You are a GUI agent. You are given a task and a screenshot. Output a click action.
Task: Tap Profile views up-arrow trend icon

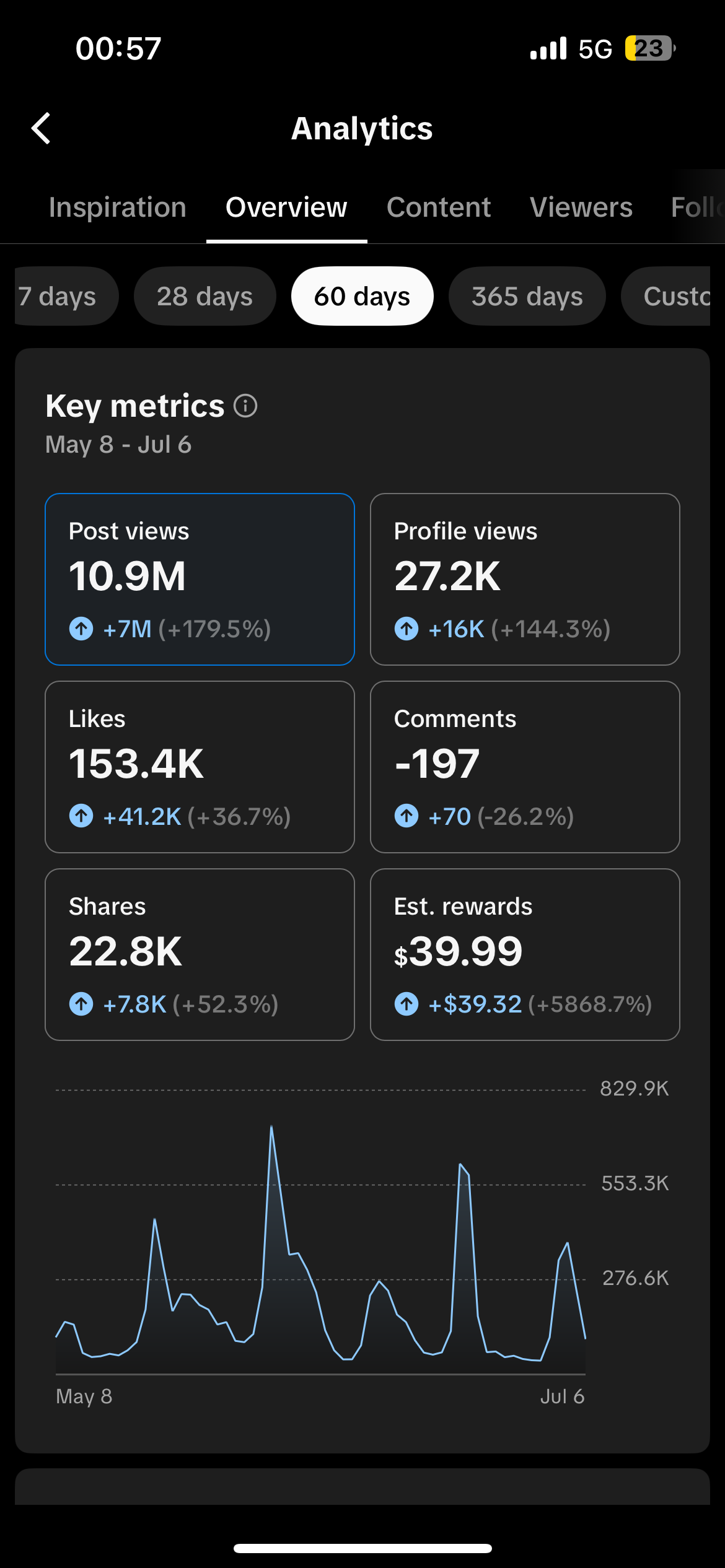pos(406,629)
